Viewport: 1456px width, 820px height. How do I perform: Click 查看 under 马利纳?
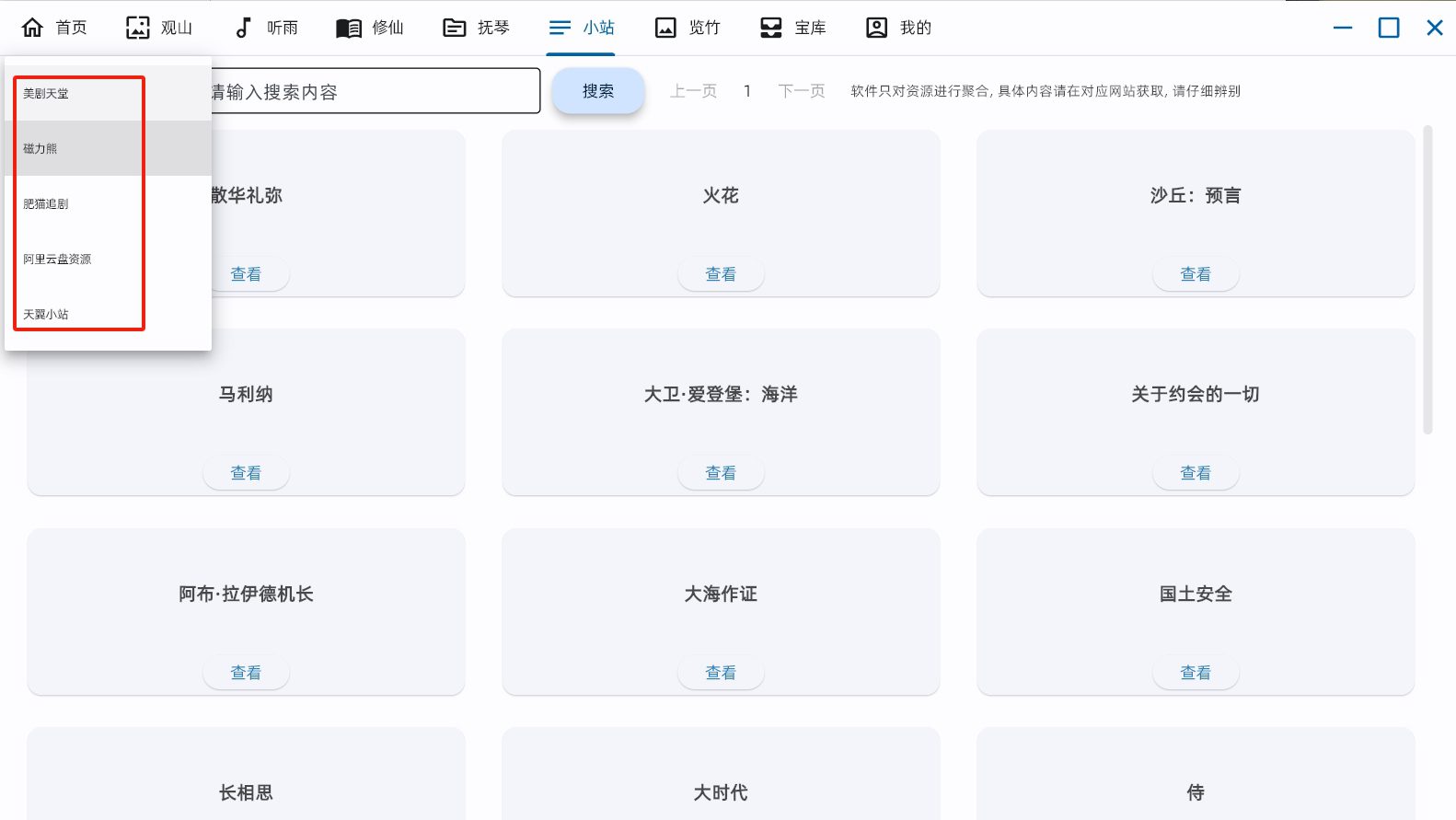point(246,473)
